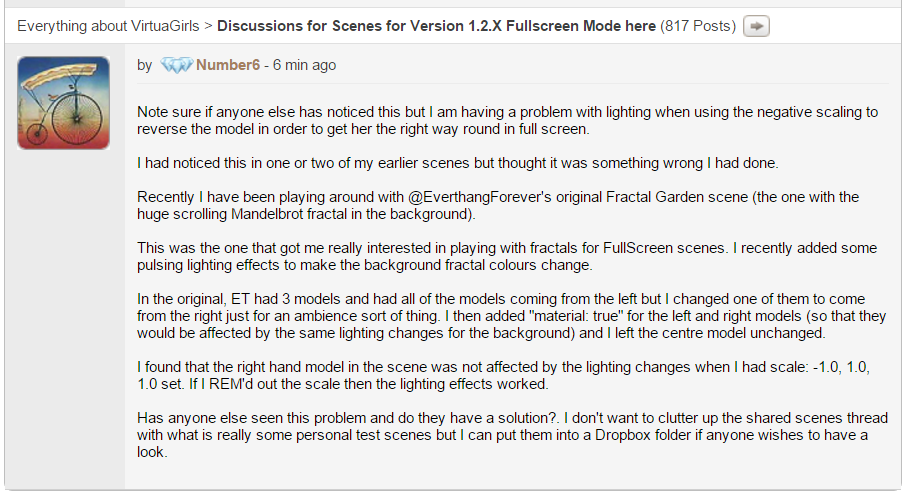Click the breadcrumb ">" separator
The height and width of the screenshot is (495, 908).
(208, 25)
